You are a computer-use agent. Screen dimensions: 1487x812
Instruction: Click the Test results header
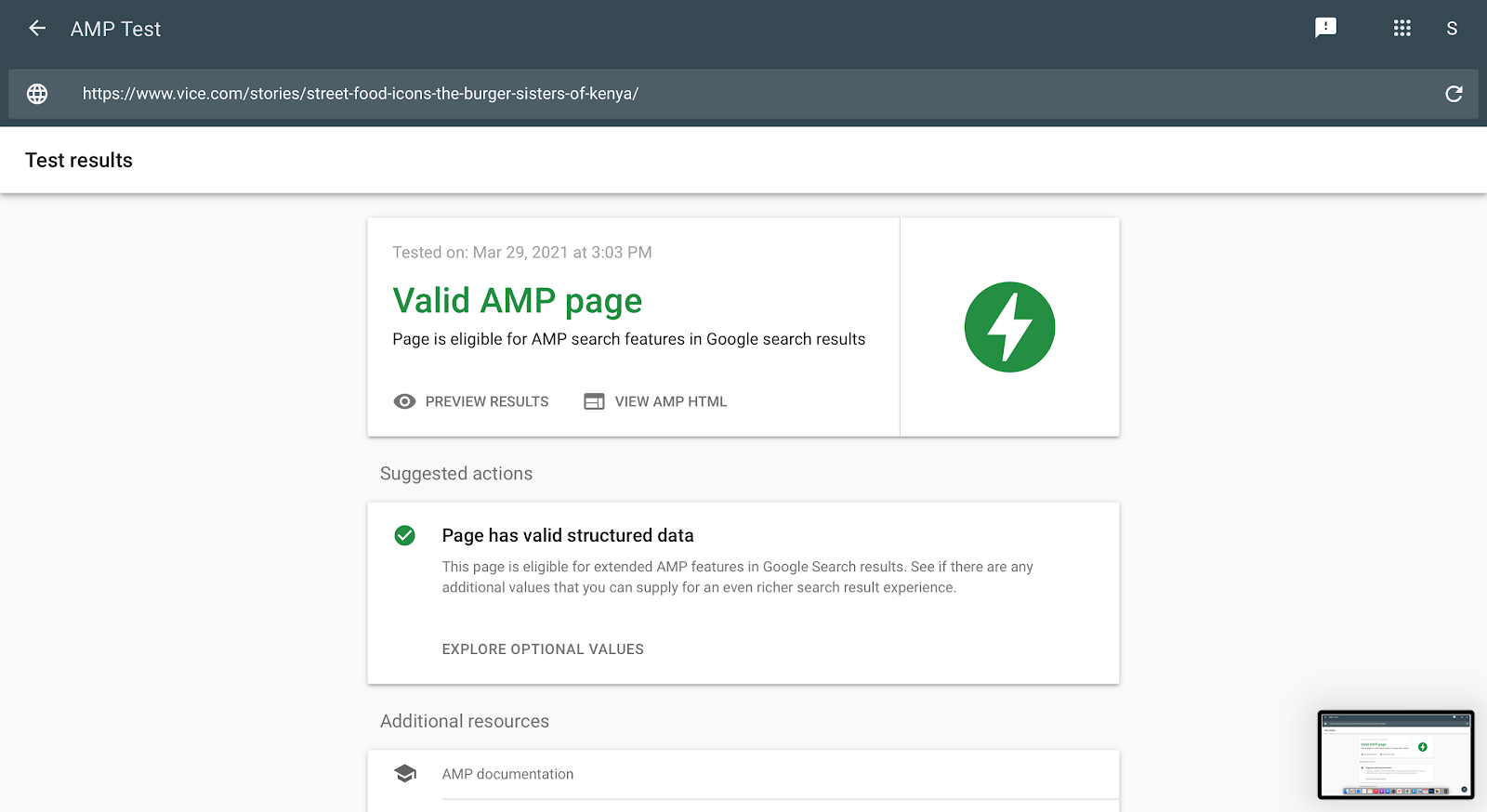(x=79, y=160)
